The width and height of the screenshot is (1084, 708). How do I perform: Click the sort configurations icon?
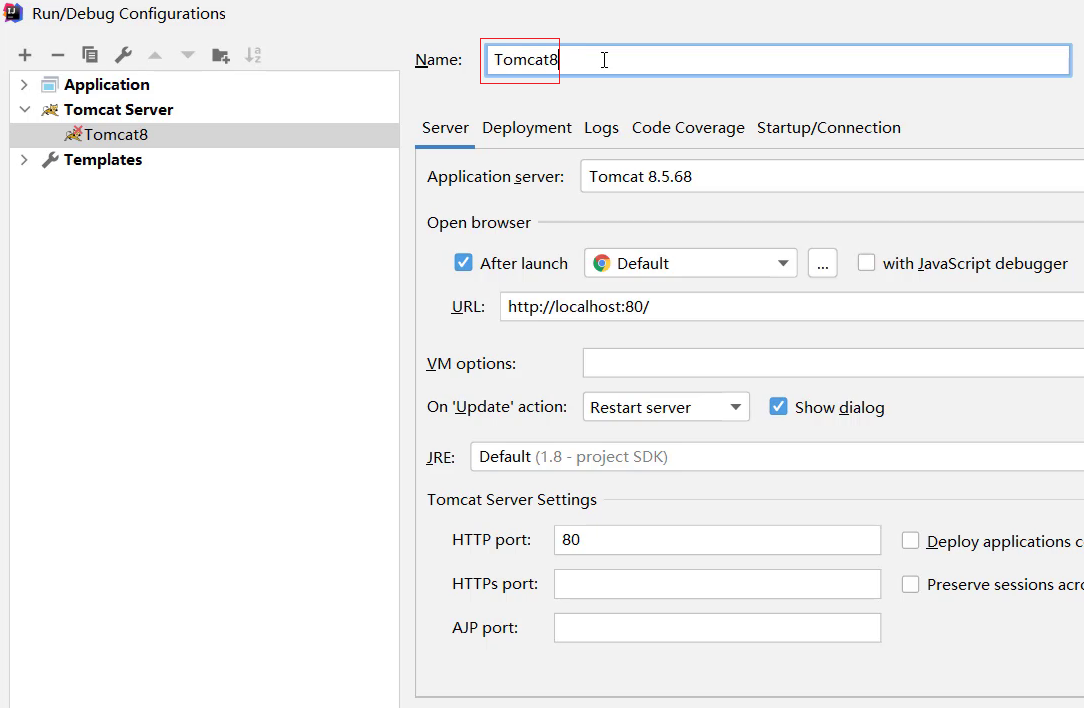tap(253, 55)
